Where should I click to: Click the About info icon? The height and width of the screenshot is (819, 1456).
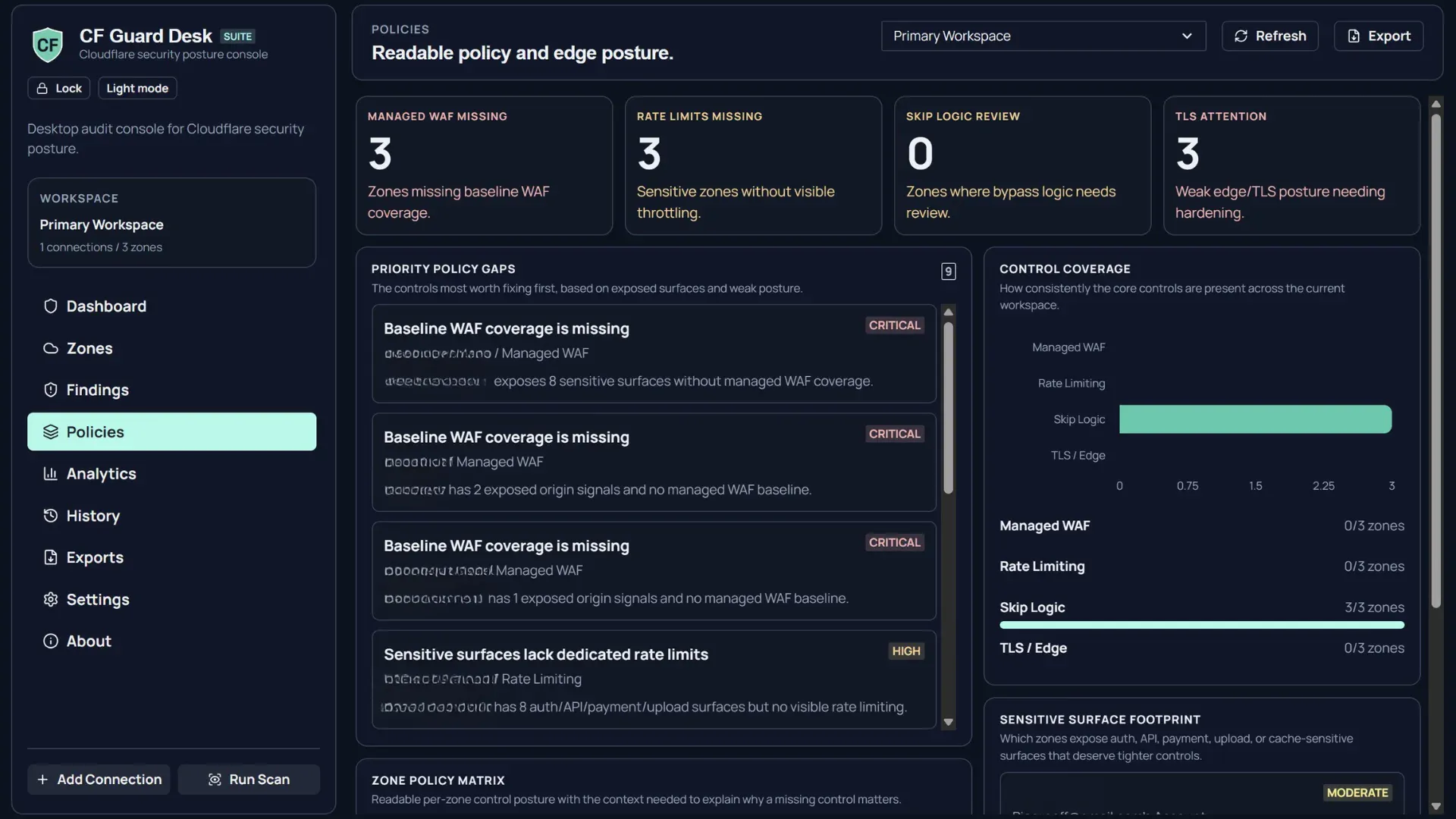(x=51, y=641)
